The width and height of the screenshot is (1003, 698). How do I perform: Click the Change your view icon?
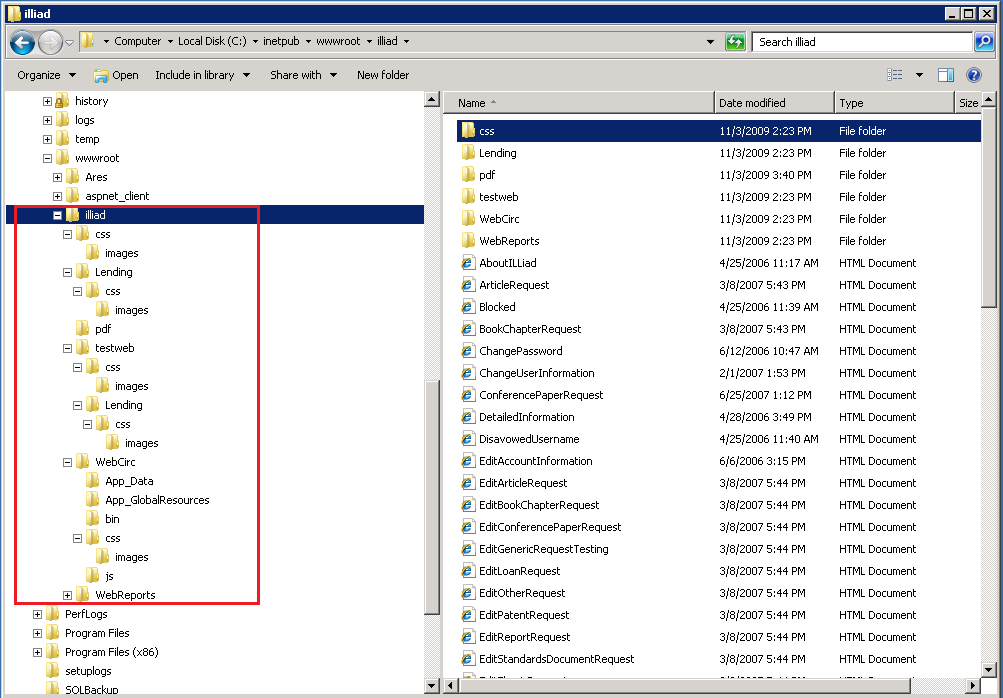pos(895,75)
